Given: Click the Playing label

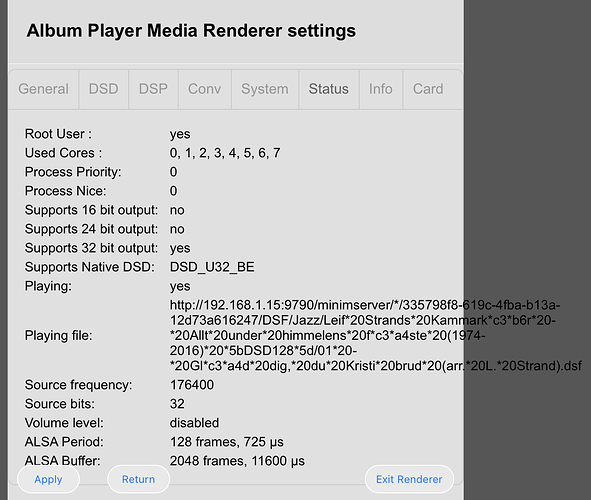Looking at the screenshot, I should pyautogui.click(x=48, y=286).
